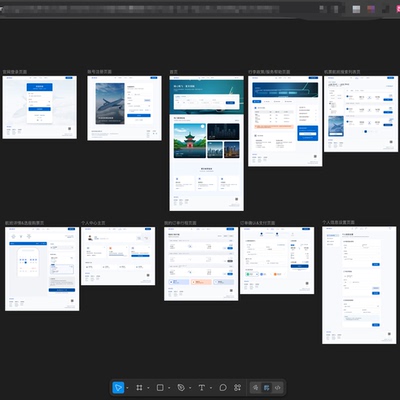Open the Actions tool icon
This screenshot has height=400, width=400.
click(237, 387)
